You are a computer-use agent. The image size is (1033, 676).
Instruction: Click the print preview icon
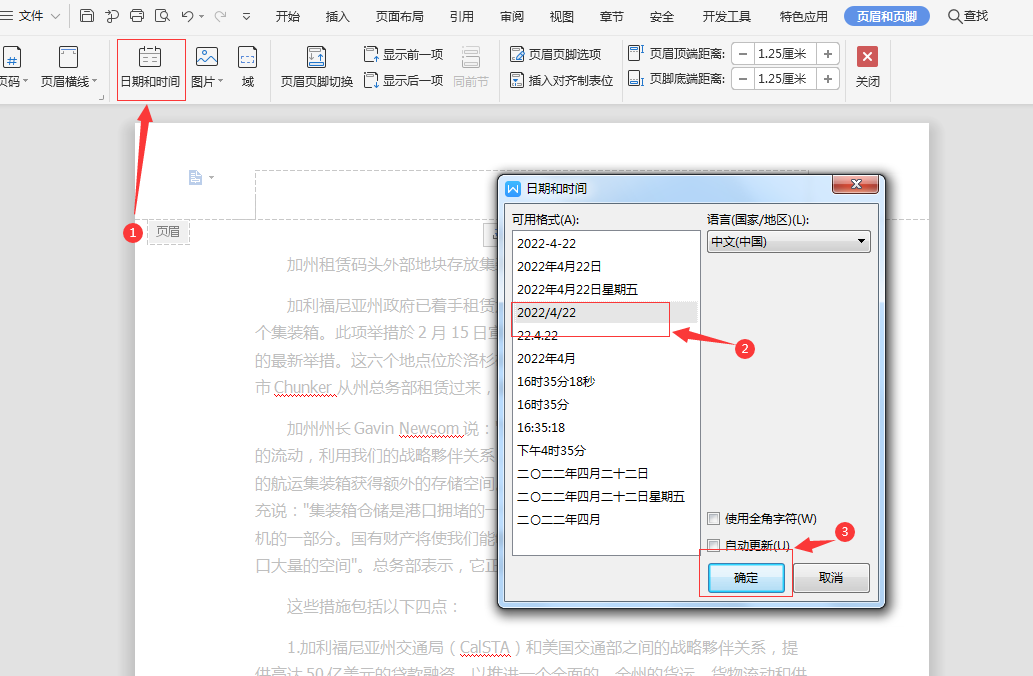162,16
